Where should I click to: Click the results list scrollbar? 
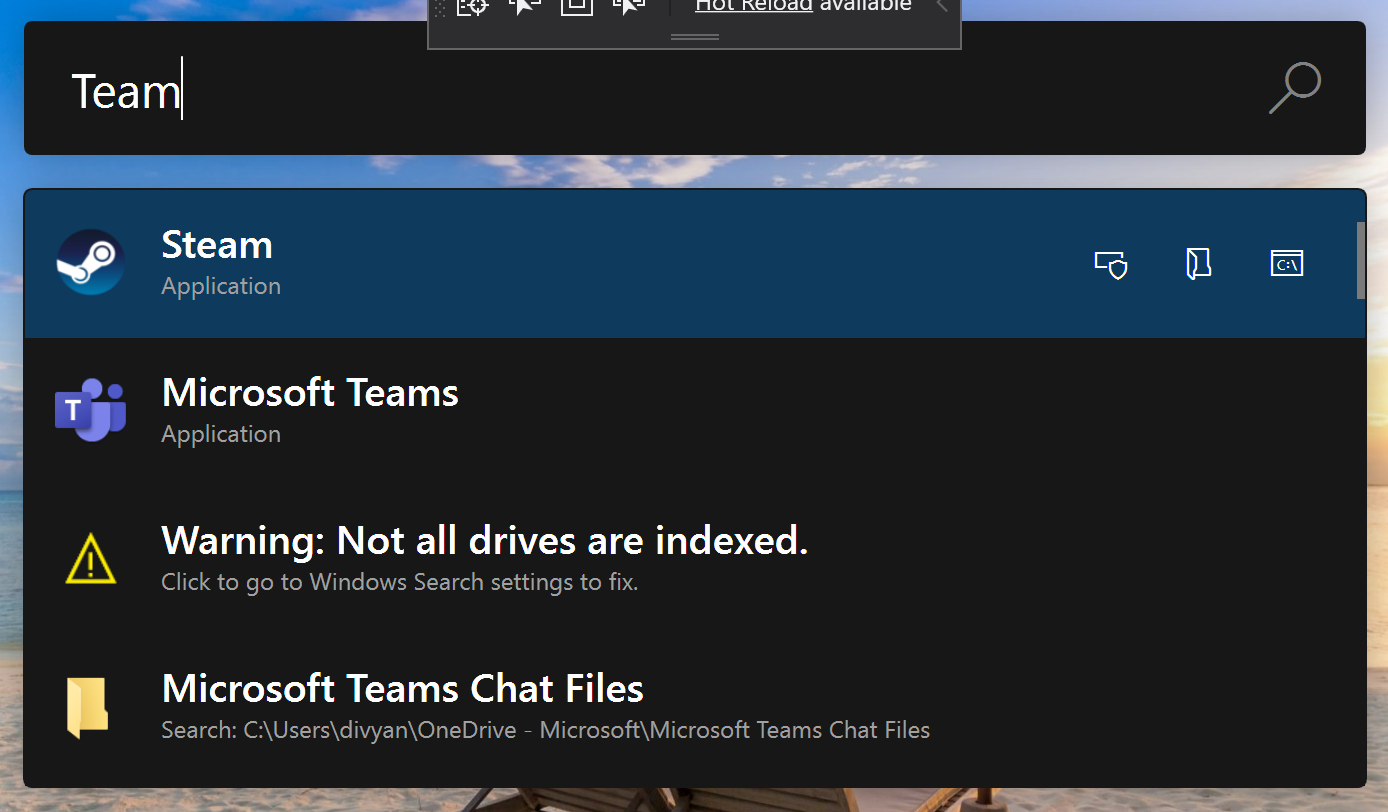(1360, 263)
